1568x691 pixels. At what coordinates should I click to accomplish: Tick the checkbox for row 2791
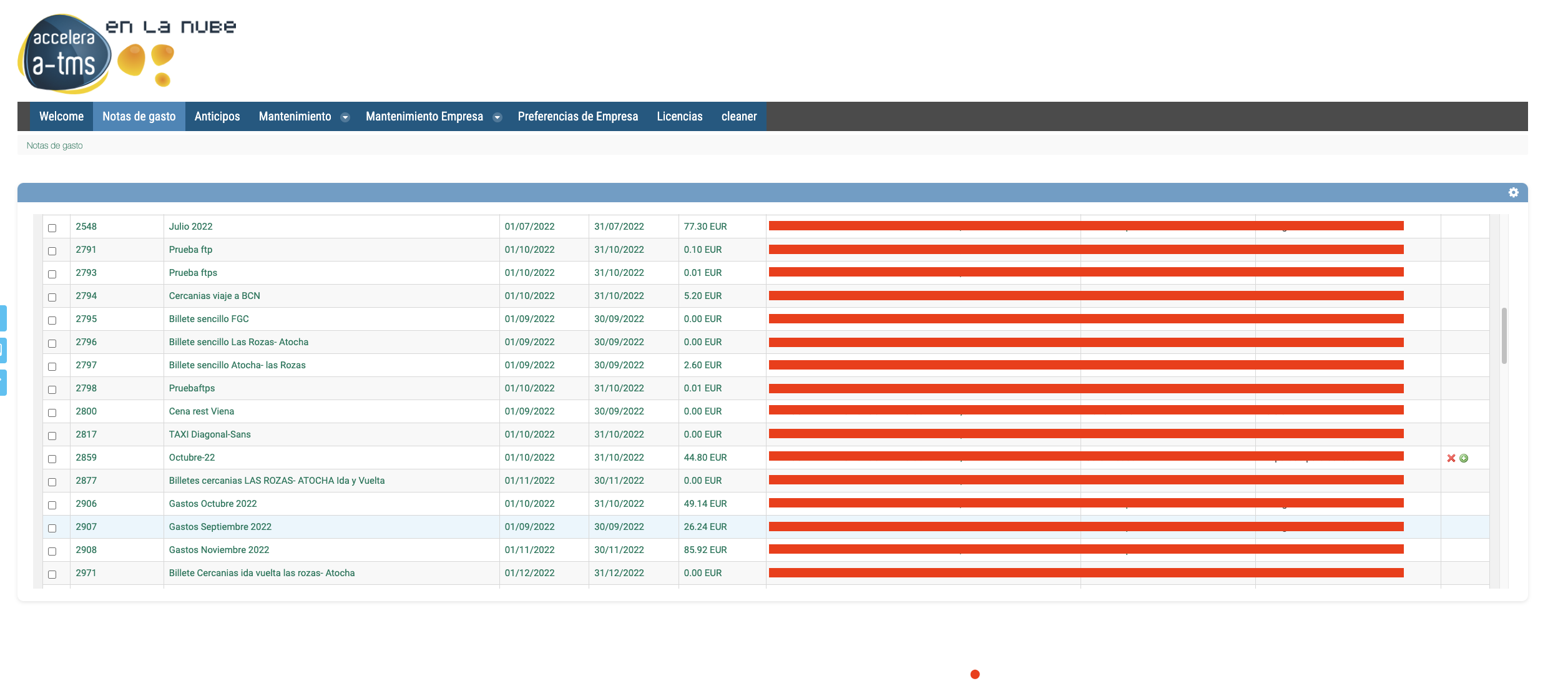point(52,251)
